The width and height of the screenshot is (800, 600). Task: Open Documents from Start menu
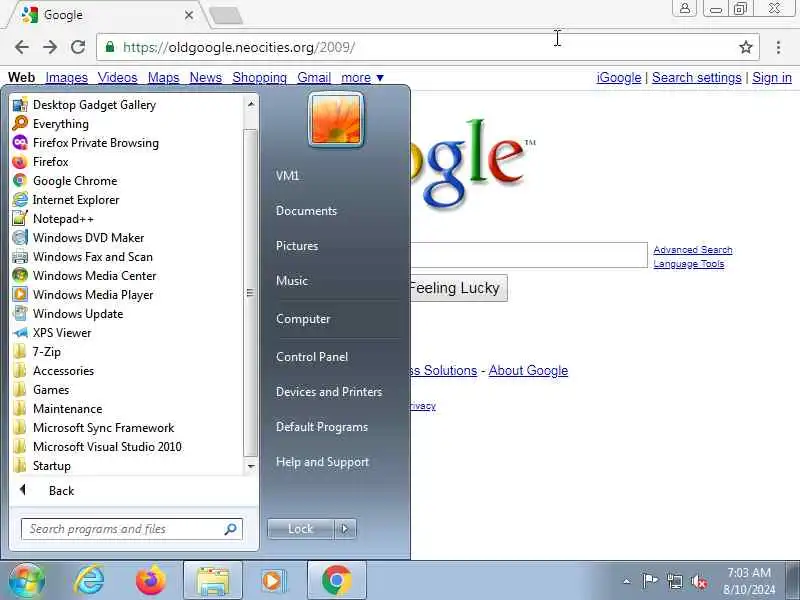[306, 211]
